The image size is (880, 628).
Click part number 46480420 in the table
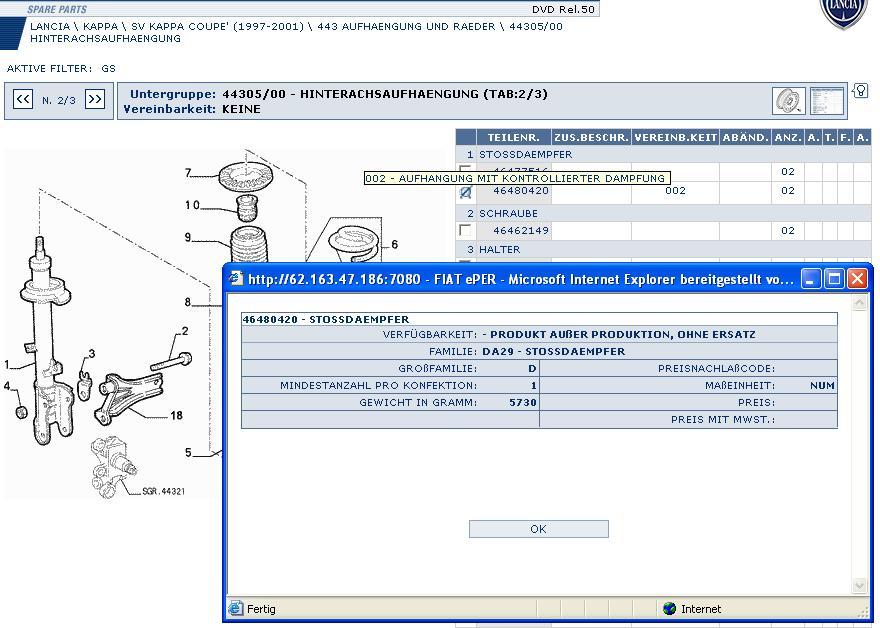(521, 191)
